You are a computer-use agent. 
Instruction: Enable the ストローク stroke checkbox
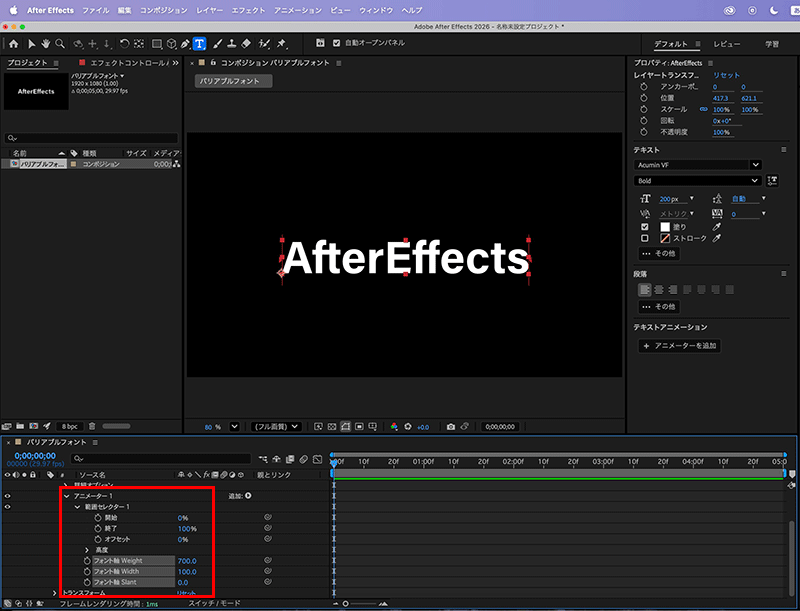coord(645,239)
